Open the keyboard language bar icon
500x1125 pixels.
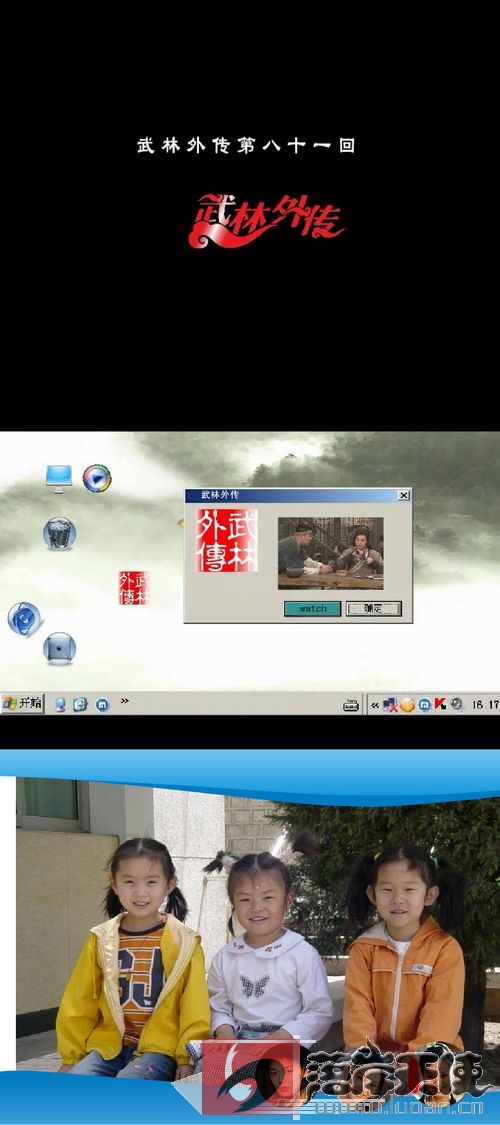[x=351, y=705]
